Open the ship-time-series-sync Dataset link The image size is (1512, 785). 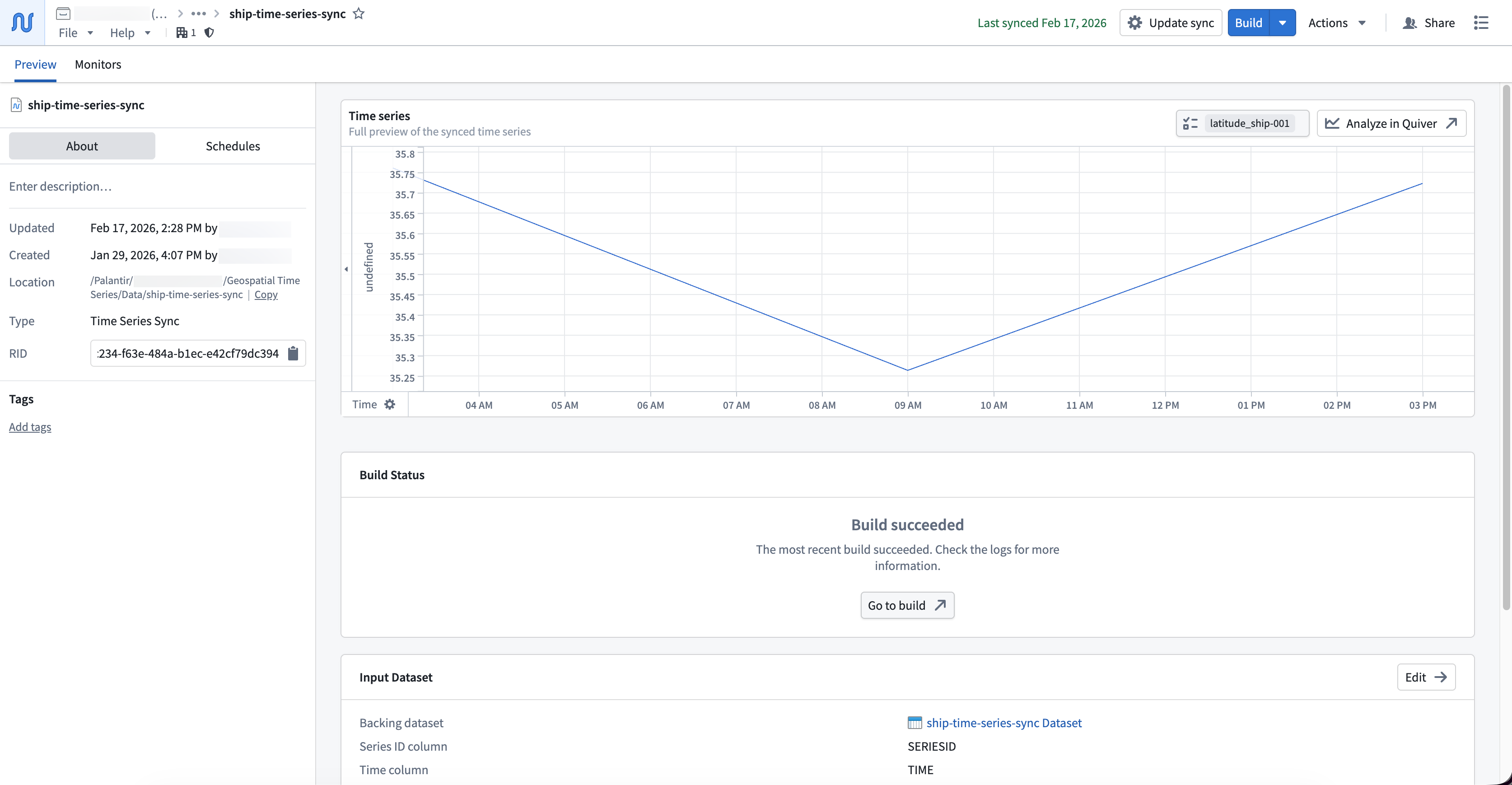[1003, 723]
